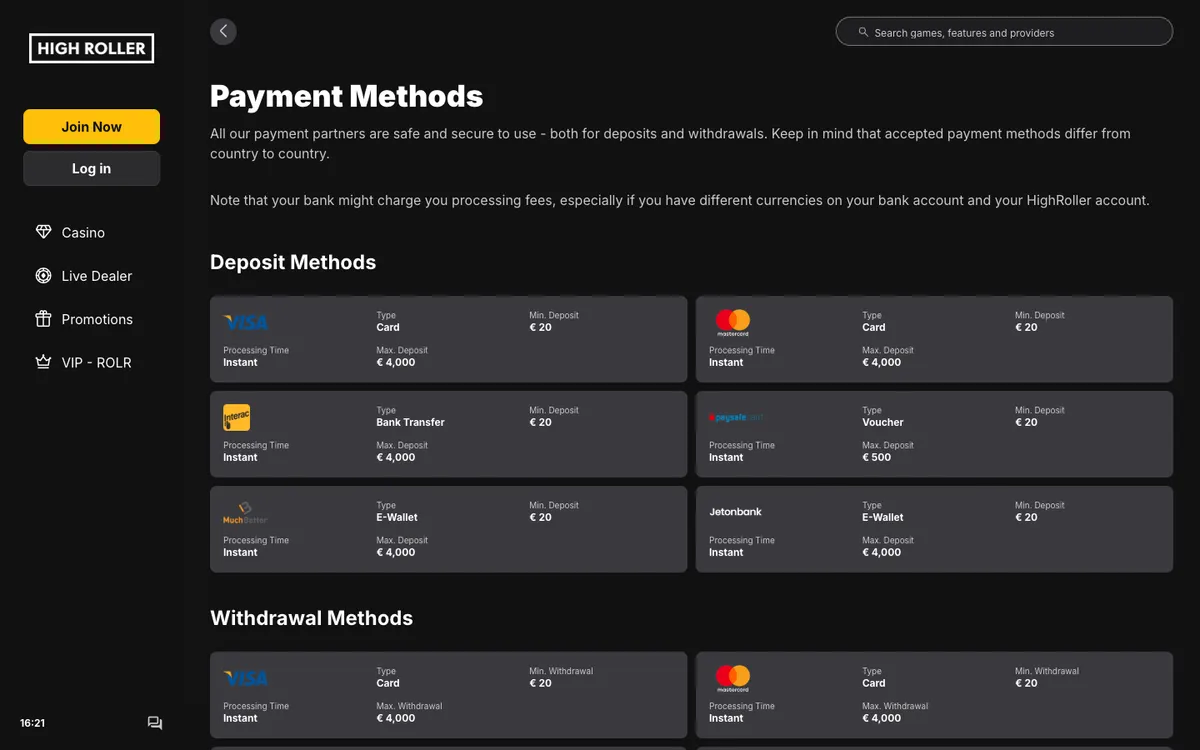Click € 20 min withdrawal in Visa card
This screenshot has height=750, width=1200.
pos(540,683)
